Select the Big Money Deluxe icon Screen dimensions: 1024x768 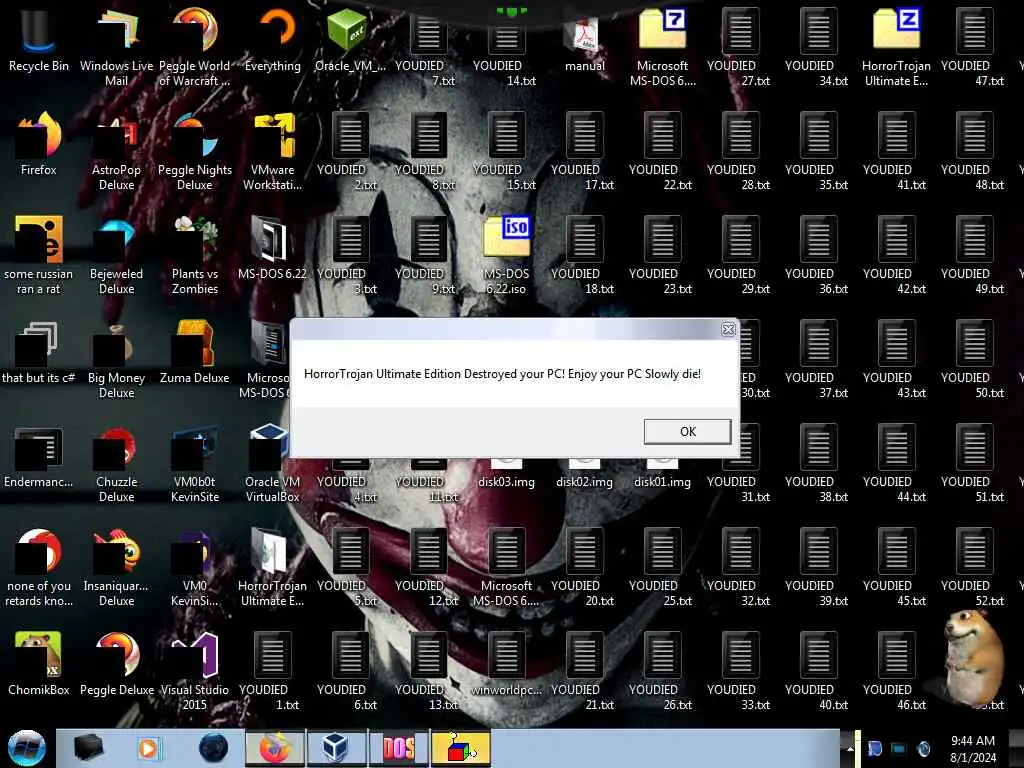click(x=116, y=360)
